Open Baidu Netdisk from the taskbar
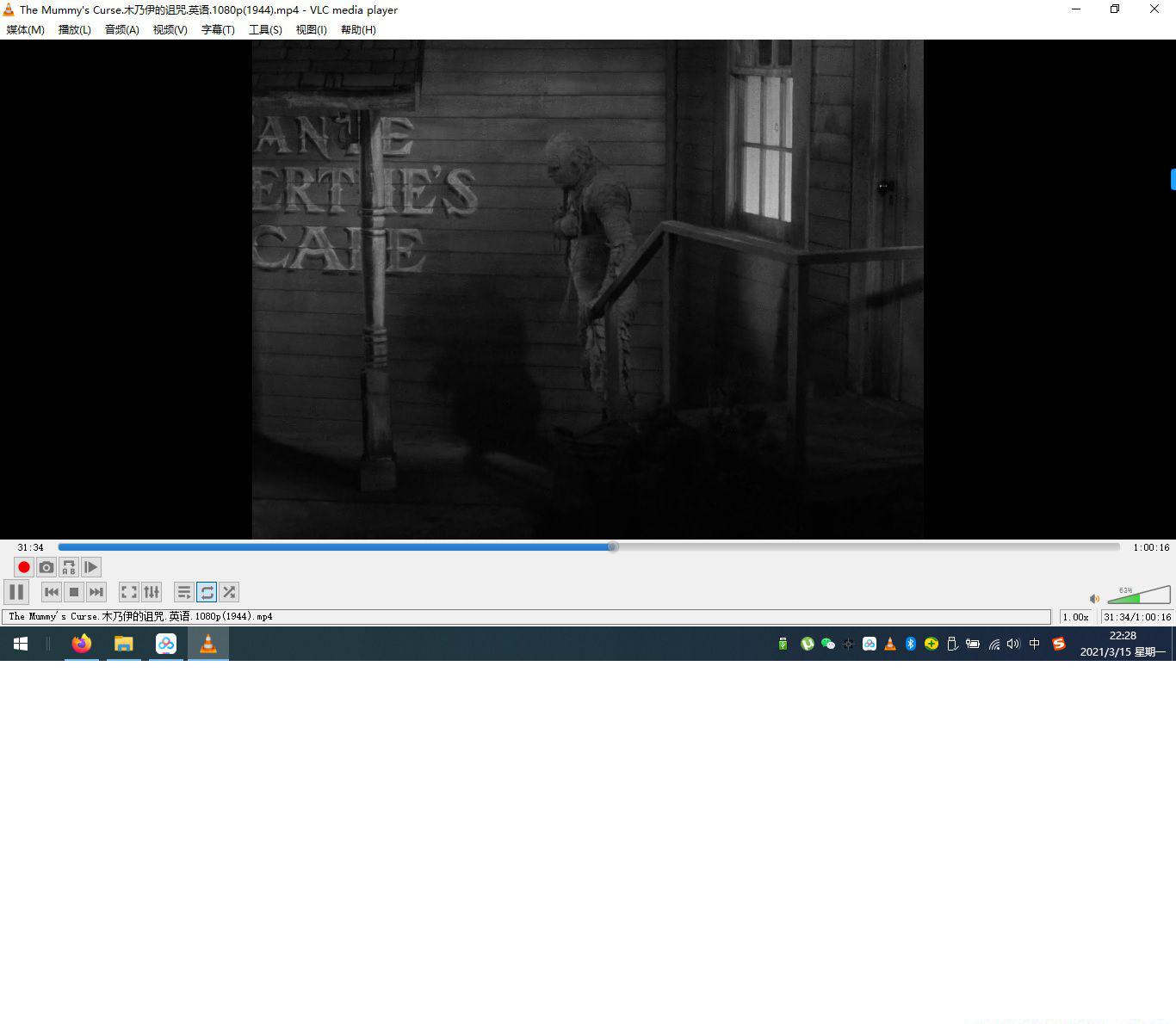 click(166, 644)
